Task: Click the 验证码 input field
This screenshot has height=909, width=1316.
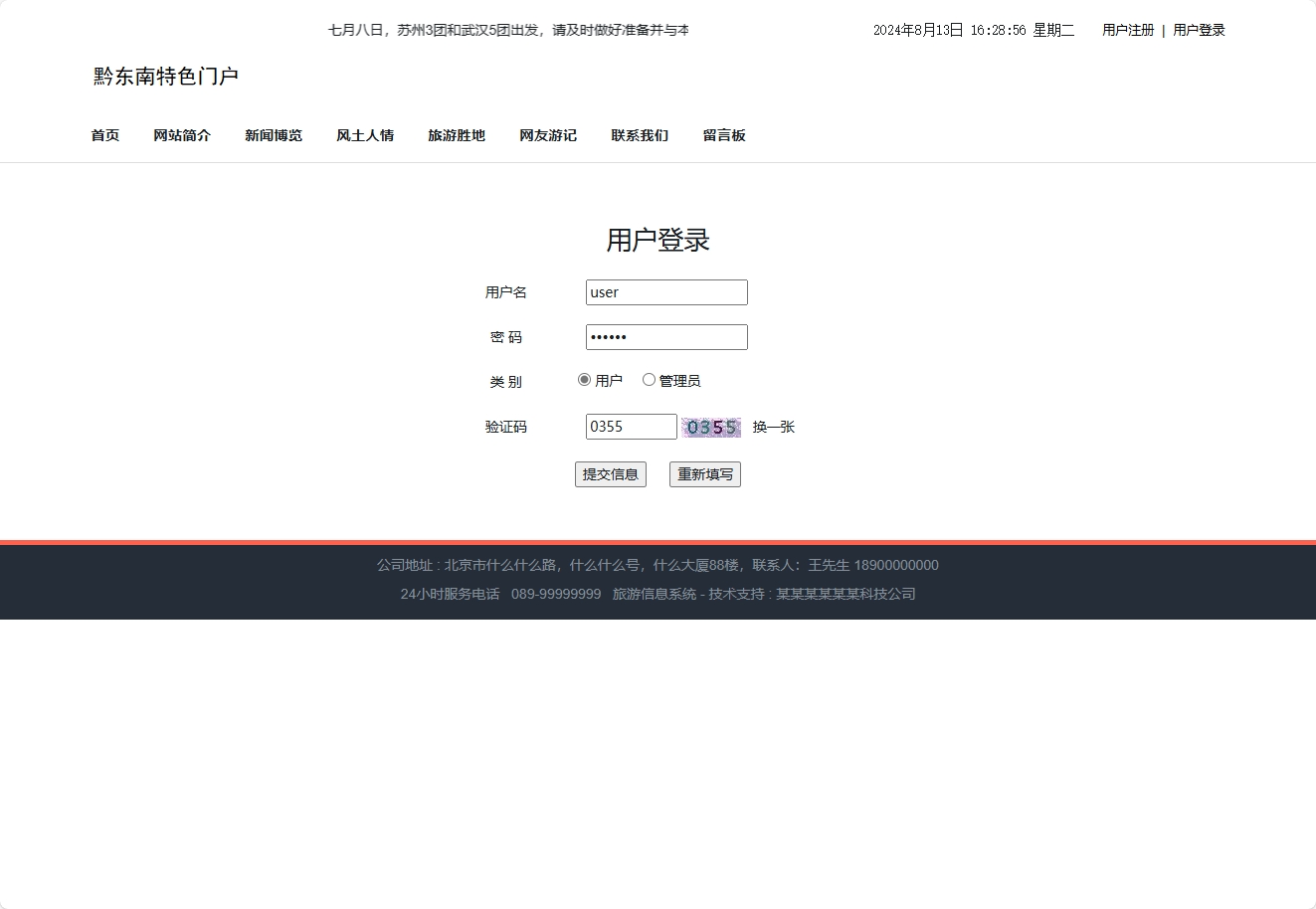Action: tap(631, 426)
